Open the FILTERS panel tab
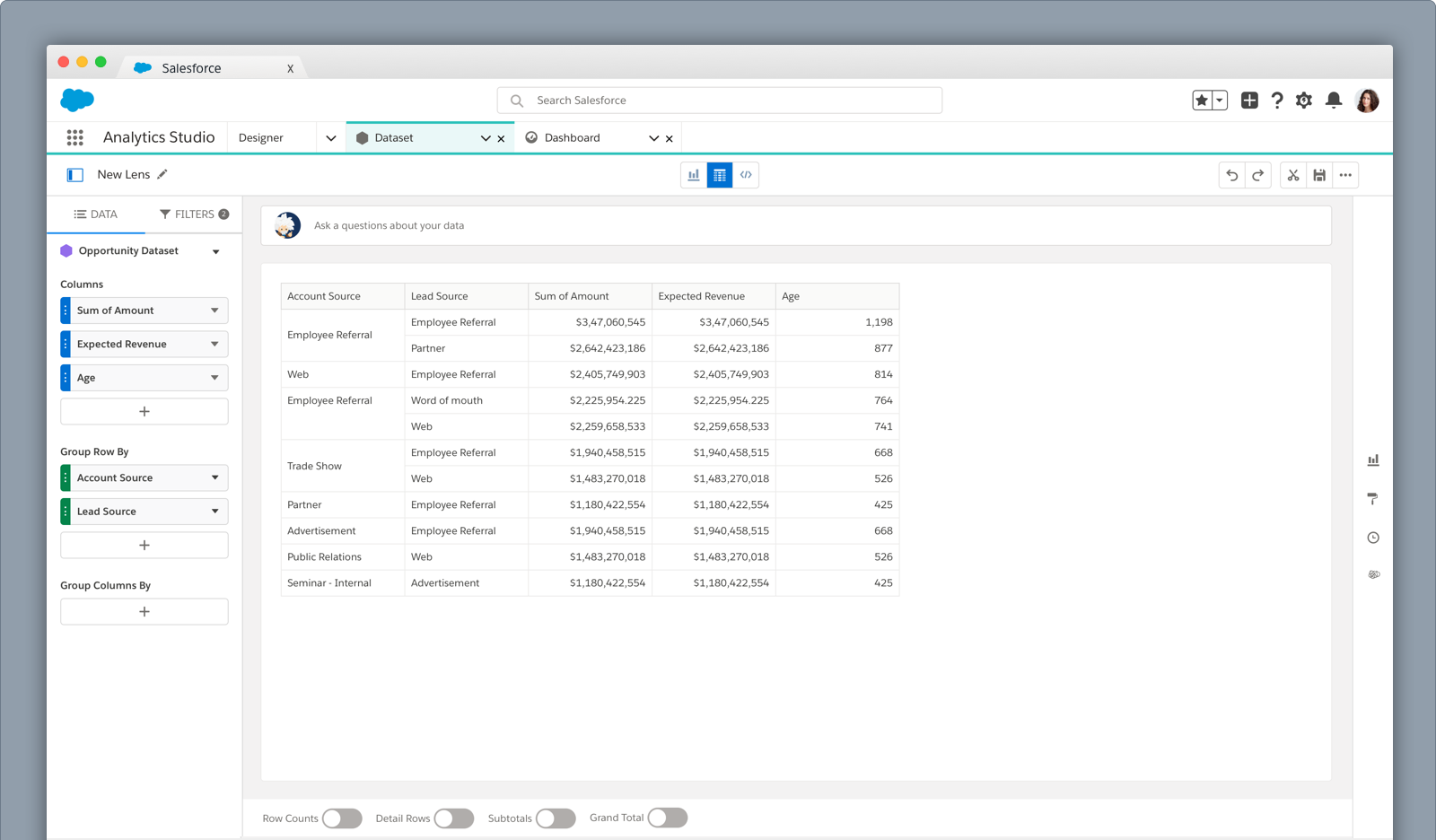 click(194, 214)
